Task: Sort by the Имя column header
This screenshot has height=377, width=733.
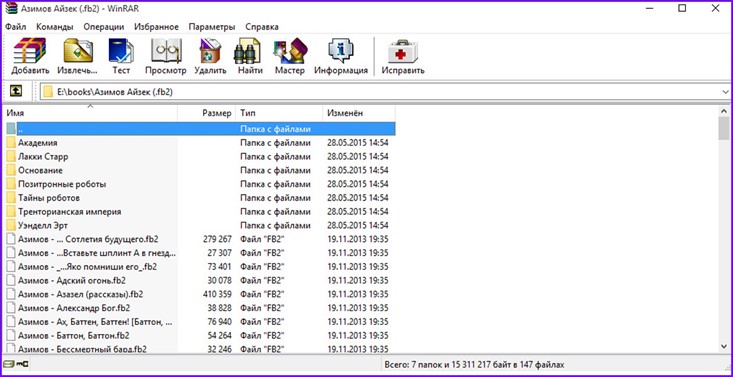Action: [x=91, y=113]
